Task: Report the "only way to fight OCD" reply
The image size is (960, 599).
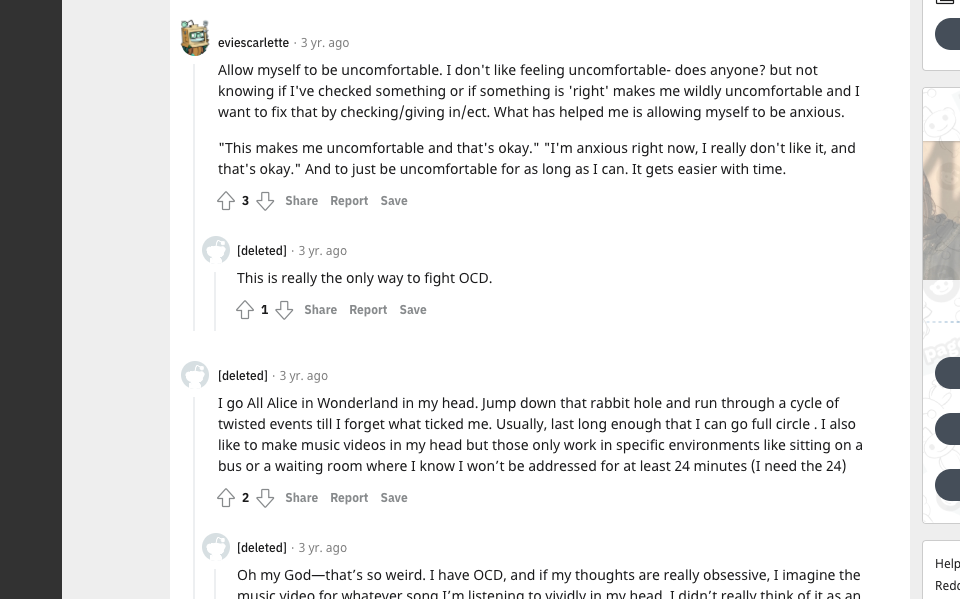Action: point(368,310)
